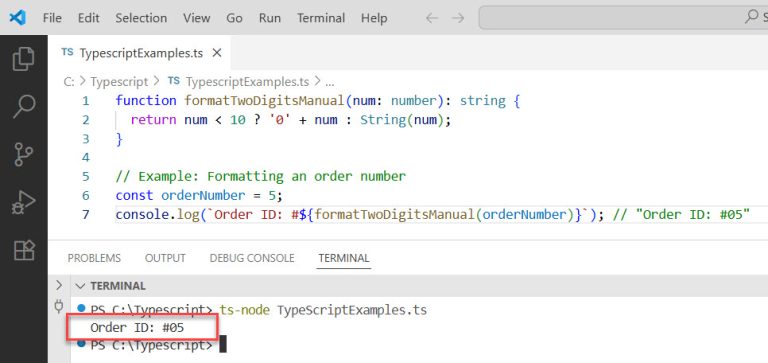Click the plug icon beside terminal

(x=59, y=307)
